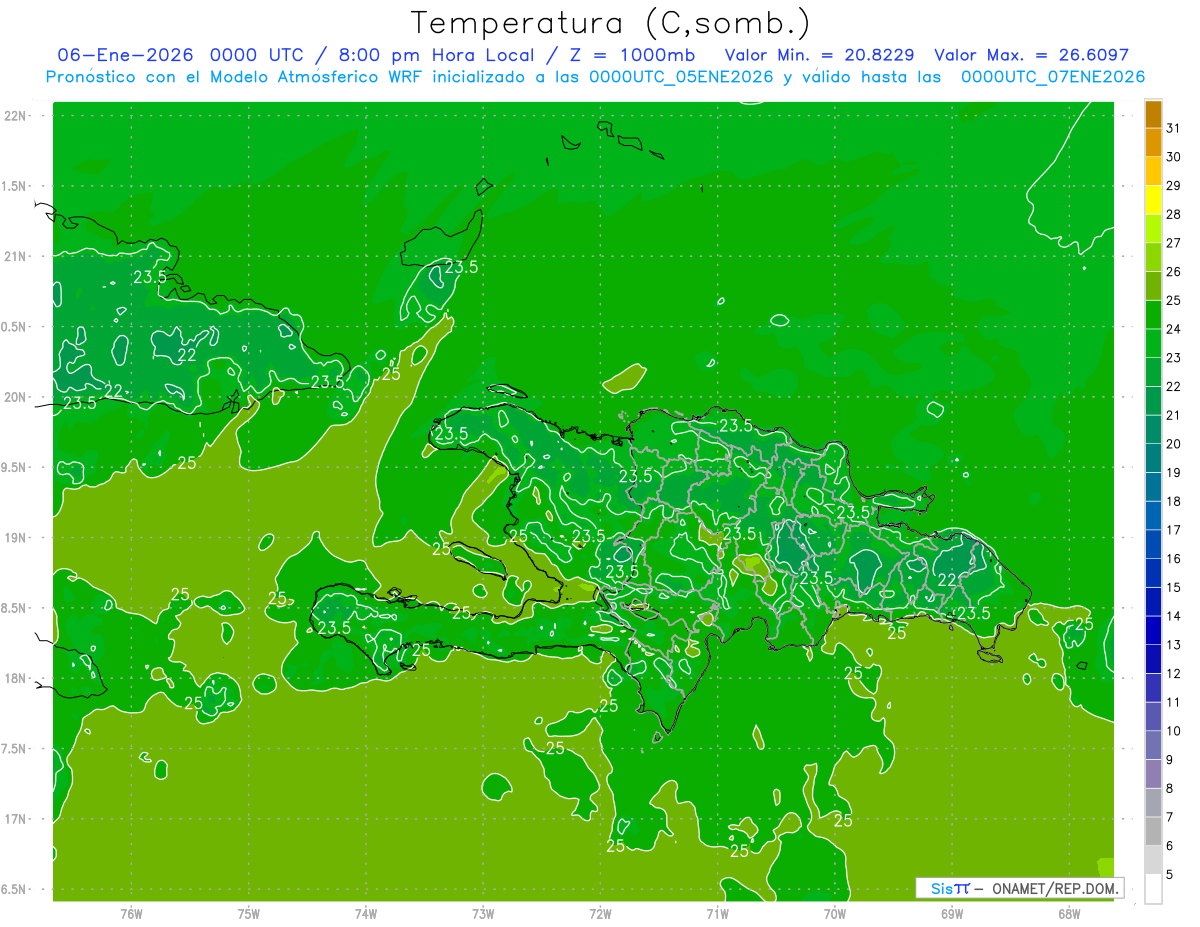
Task: Pick the color bar segment between 22 and 23
Action: 1153,372
